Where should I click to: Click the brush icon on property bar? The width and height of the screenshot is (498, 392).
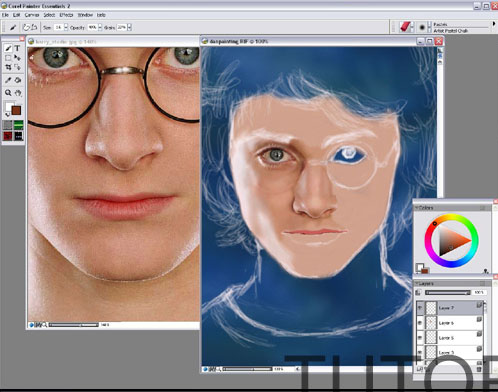coord(13,27)
